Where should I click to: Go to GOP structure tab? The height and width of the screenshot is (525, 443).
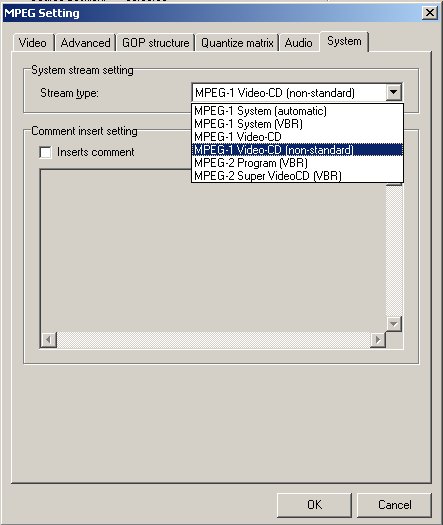(x=156, y=43)
